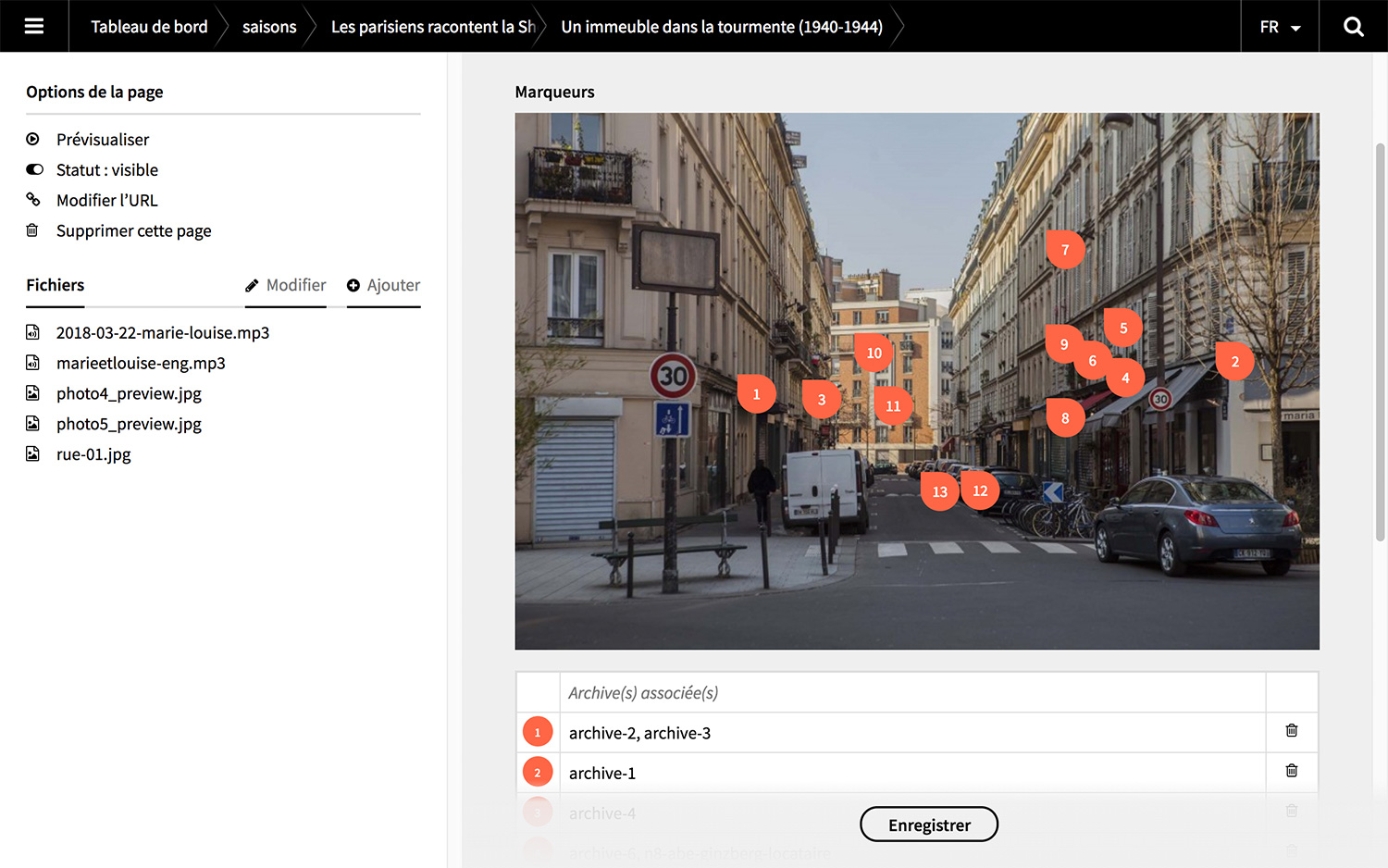Select marker 10 on the street image
Image resolution: width=1388 pixels, height=868 pixels.
coord(874,353)
